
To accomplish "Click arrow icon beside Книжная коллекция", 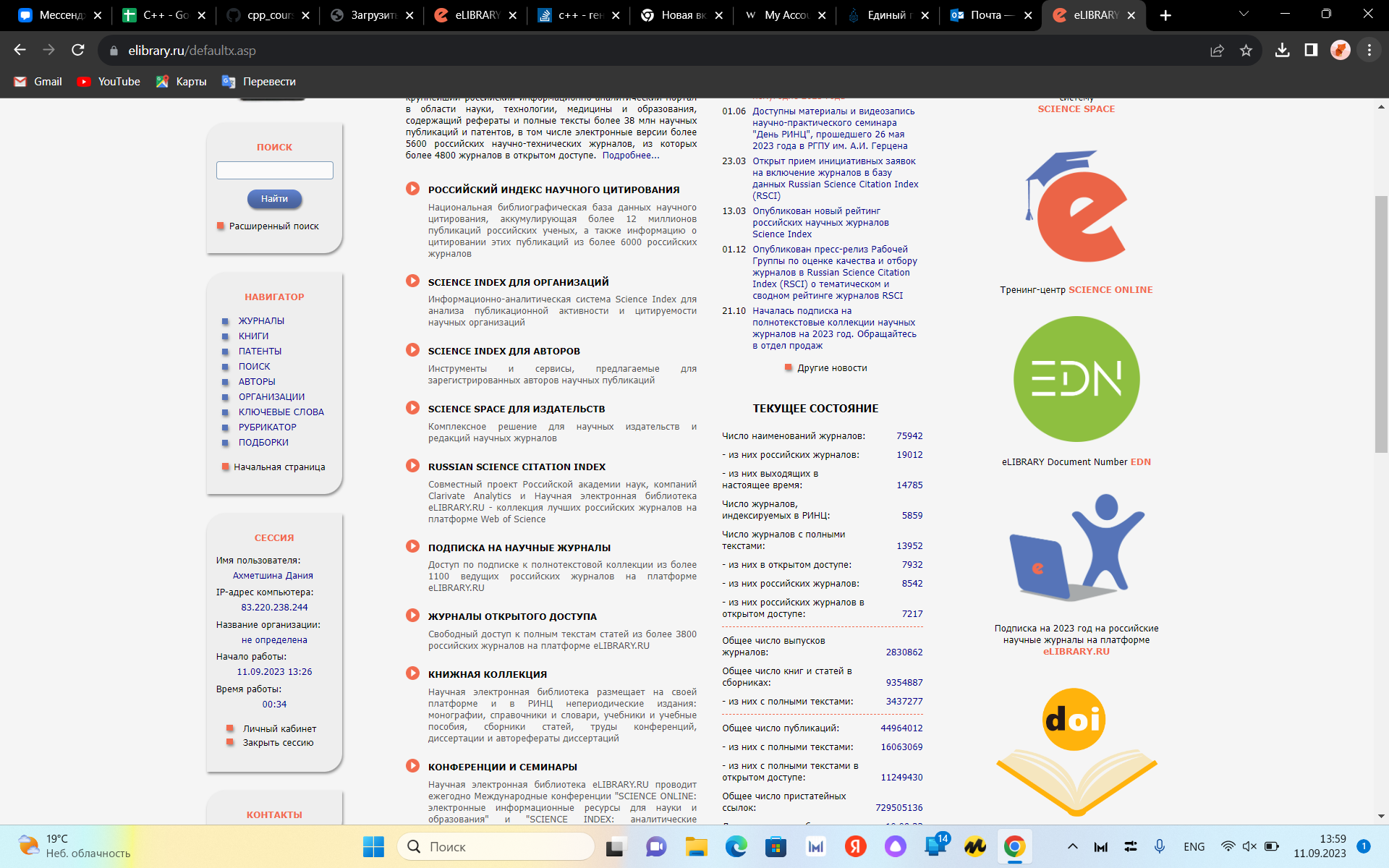I will point(412,673).
